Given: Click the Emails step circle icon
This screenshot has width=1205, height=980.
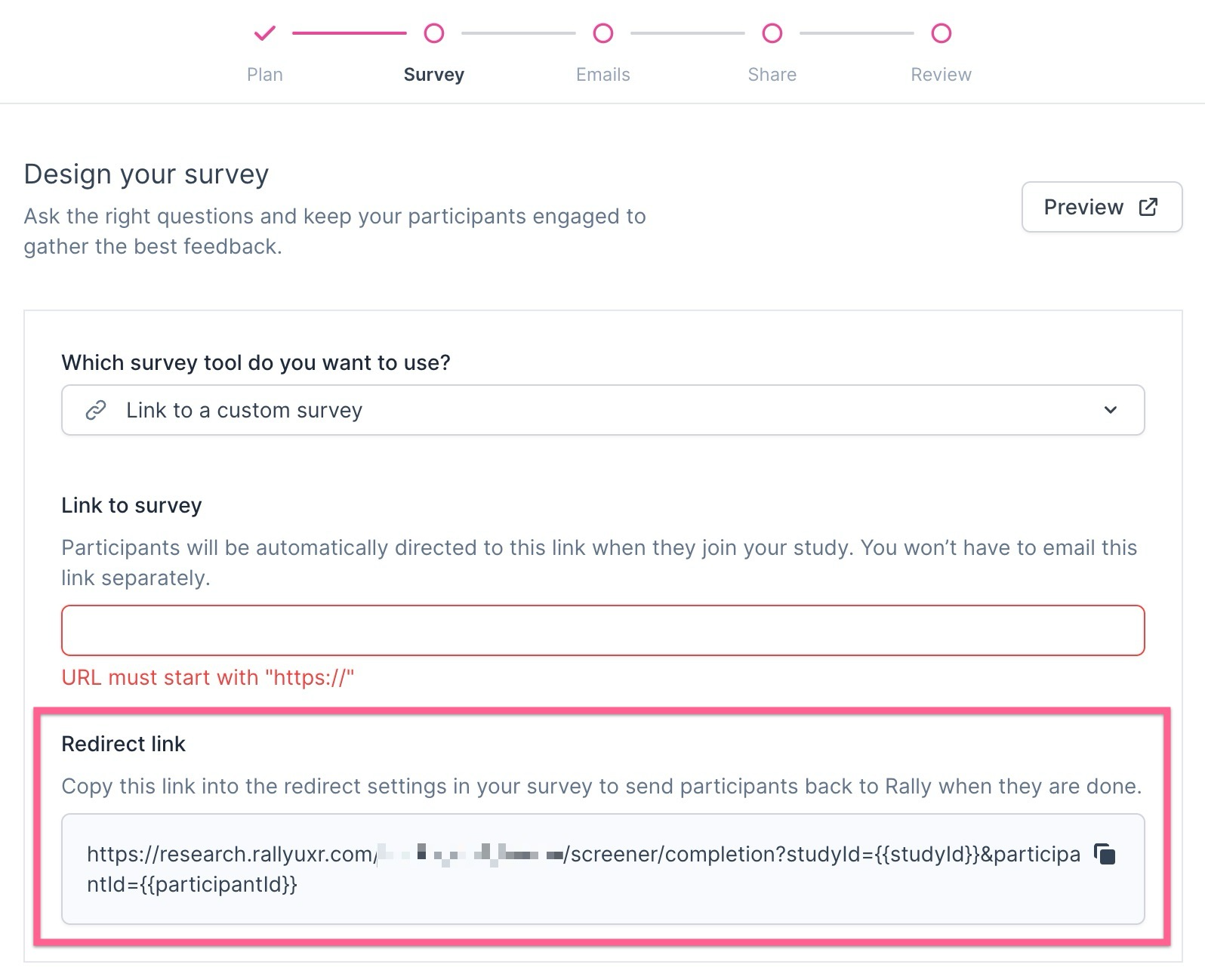Looking at the screenshot, I should point(603,33).
